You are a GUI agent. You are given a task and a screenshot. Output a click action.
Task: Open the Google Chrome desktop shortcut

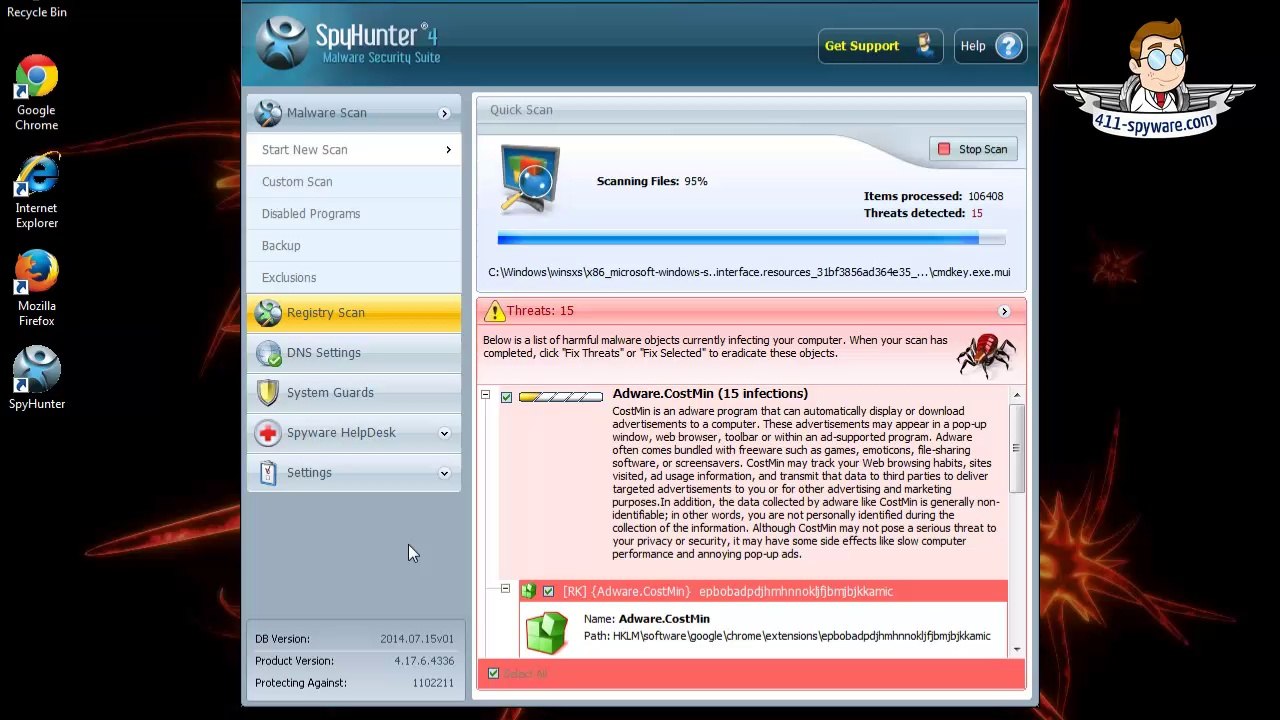37,92
